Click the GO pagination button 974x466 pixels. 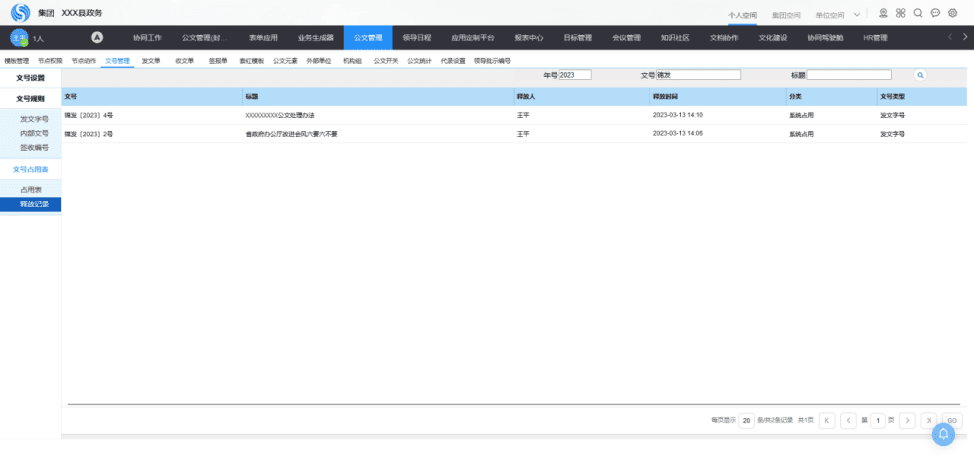(x=952, y=421)
